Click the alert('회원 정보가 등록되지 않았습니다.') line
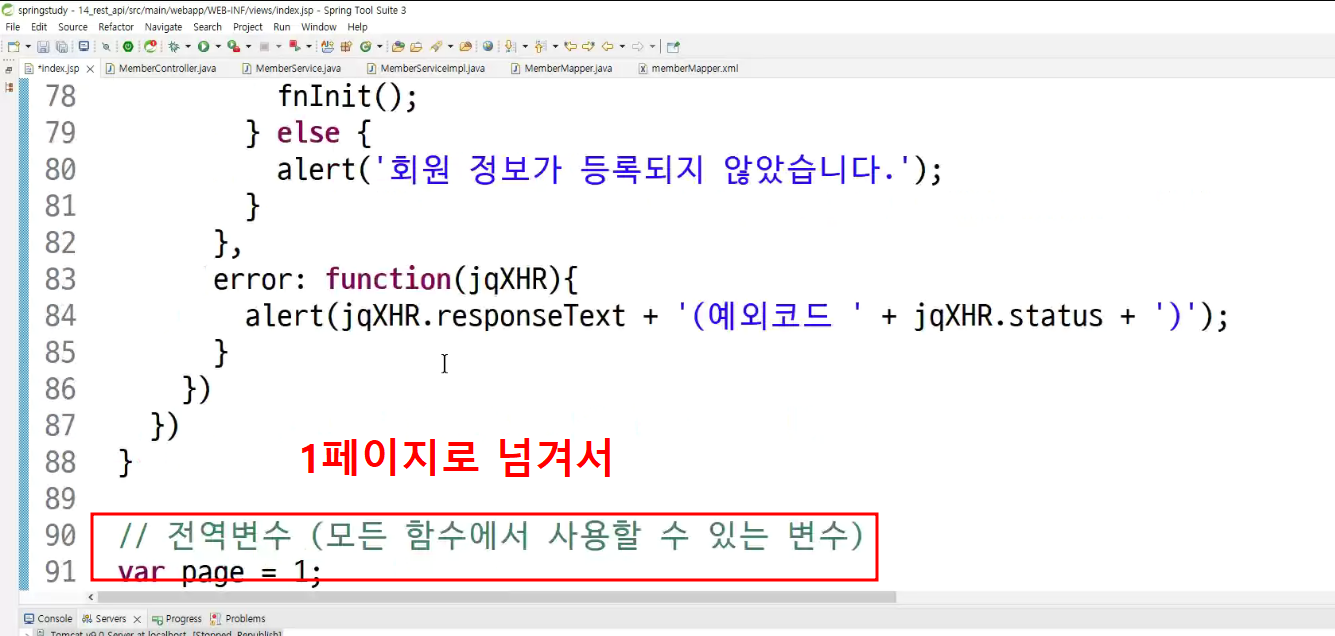This screenshot has width=1335, height=636. pos(609,170)
